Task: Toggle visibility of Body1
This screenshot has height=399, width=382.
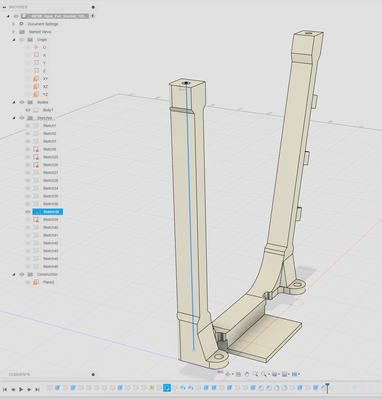Action: pos(28,110)
